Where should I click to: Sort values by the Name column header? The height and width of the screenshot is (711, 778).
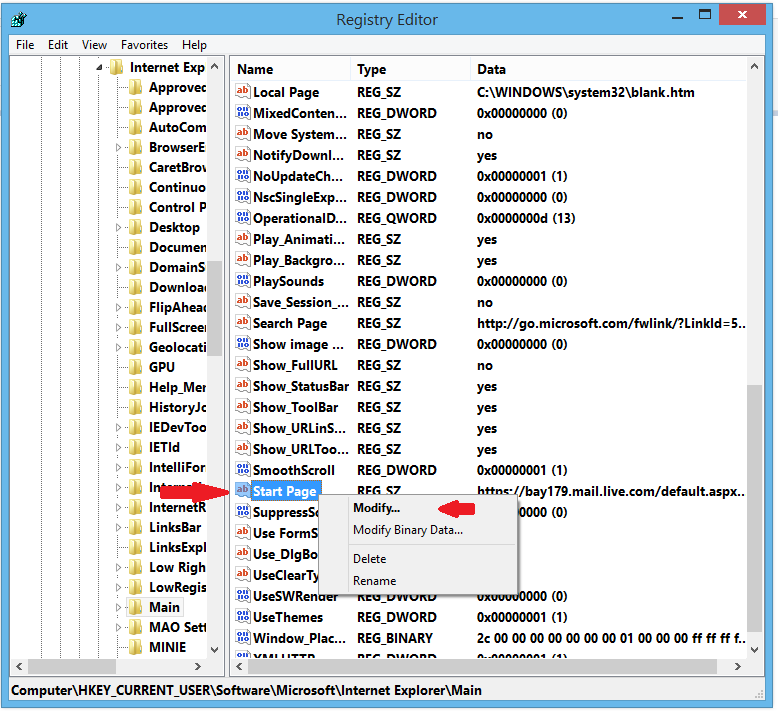[290, 69]
